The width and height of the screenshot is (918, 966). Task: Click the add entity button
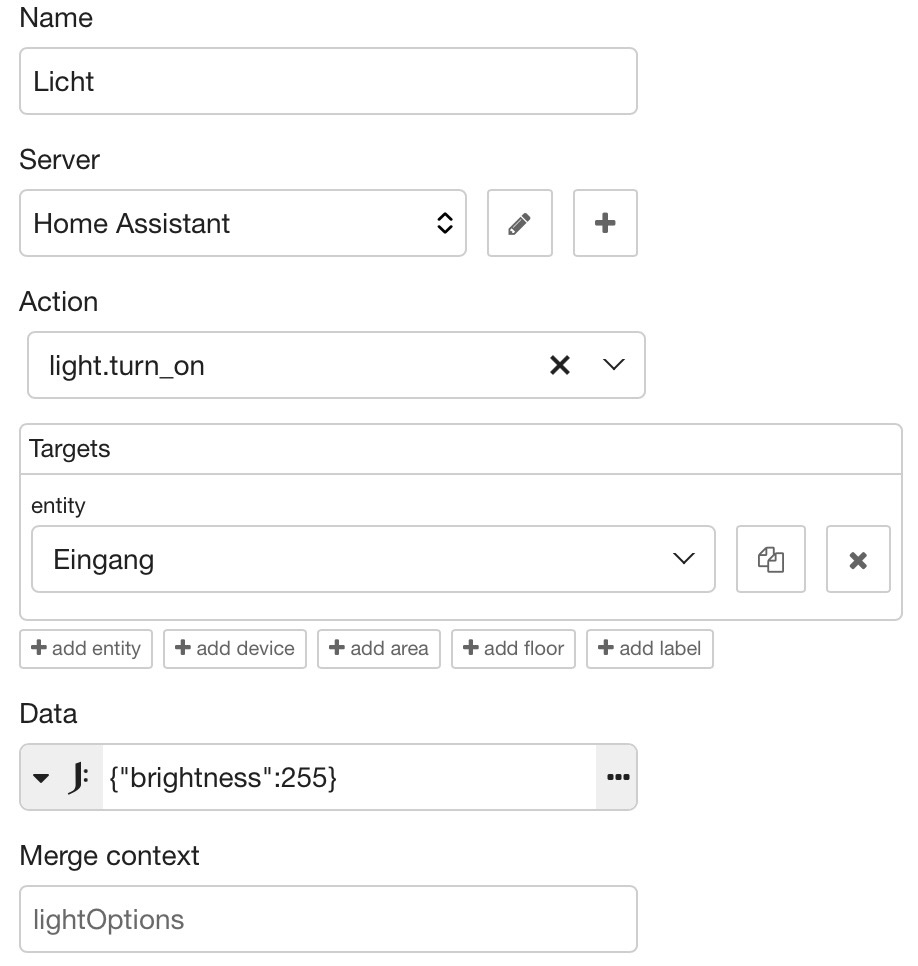tap(86, 649)
